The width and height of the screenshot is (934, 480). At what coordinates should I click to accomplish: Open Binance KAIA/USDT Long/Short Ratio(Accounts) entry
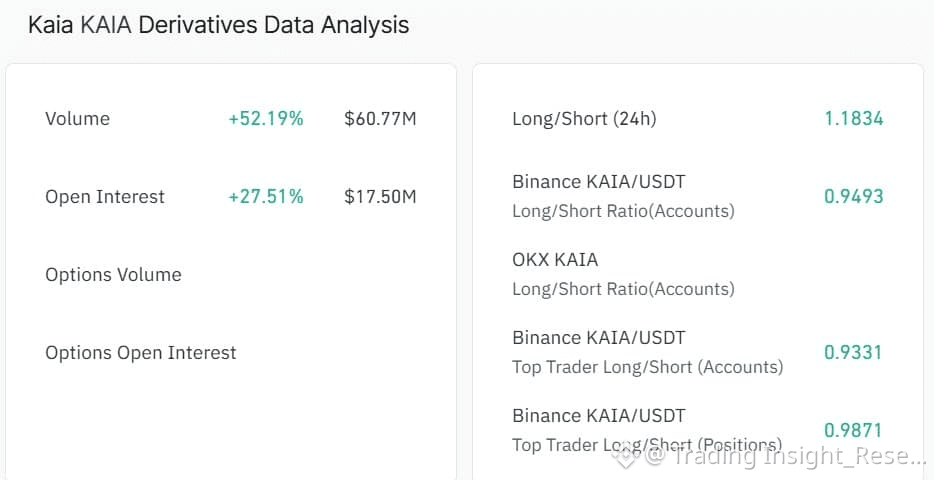623,196
